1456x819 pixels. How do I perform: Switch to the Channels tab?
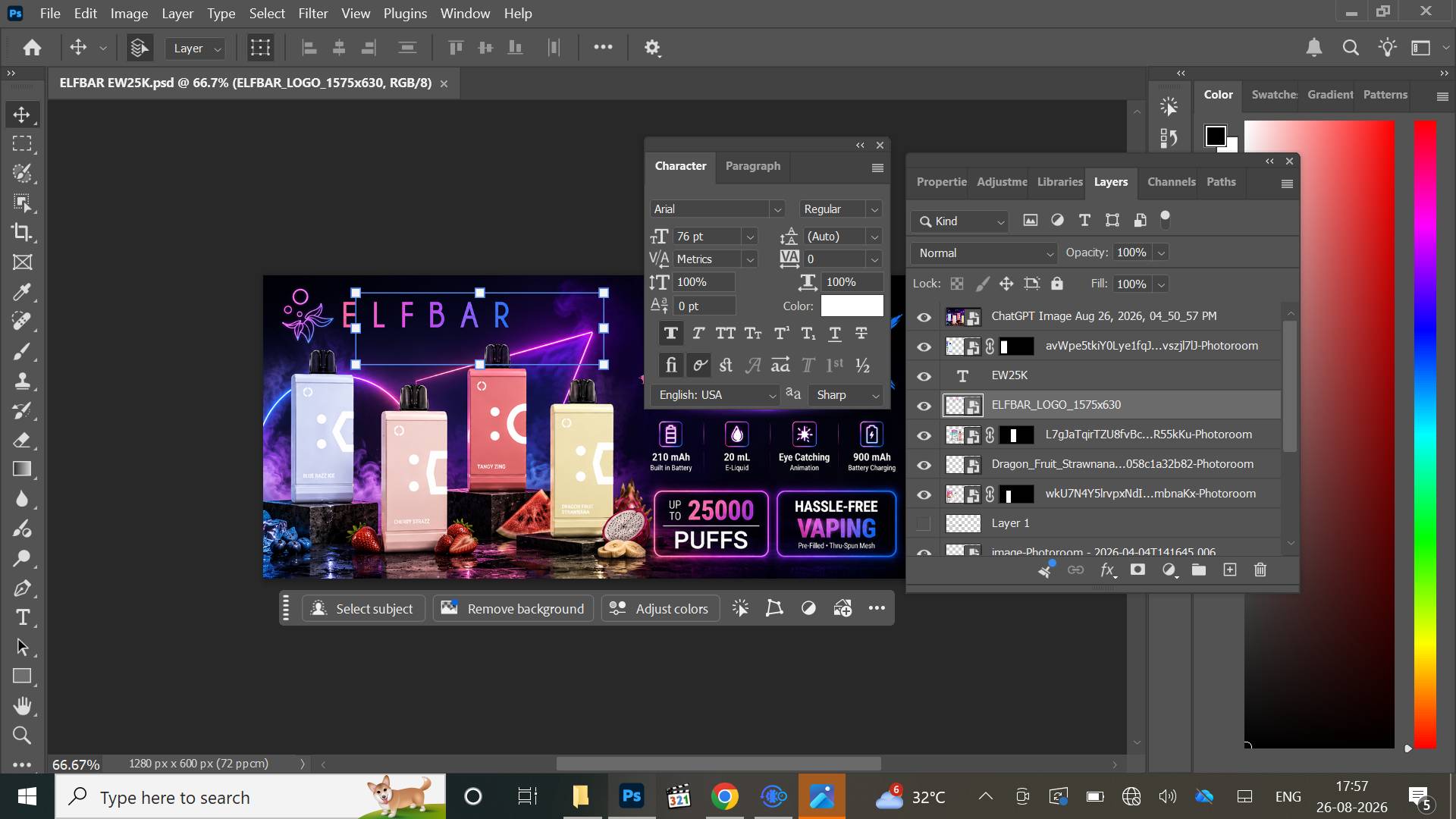pos(1171,182)
